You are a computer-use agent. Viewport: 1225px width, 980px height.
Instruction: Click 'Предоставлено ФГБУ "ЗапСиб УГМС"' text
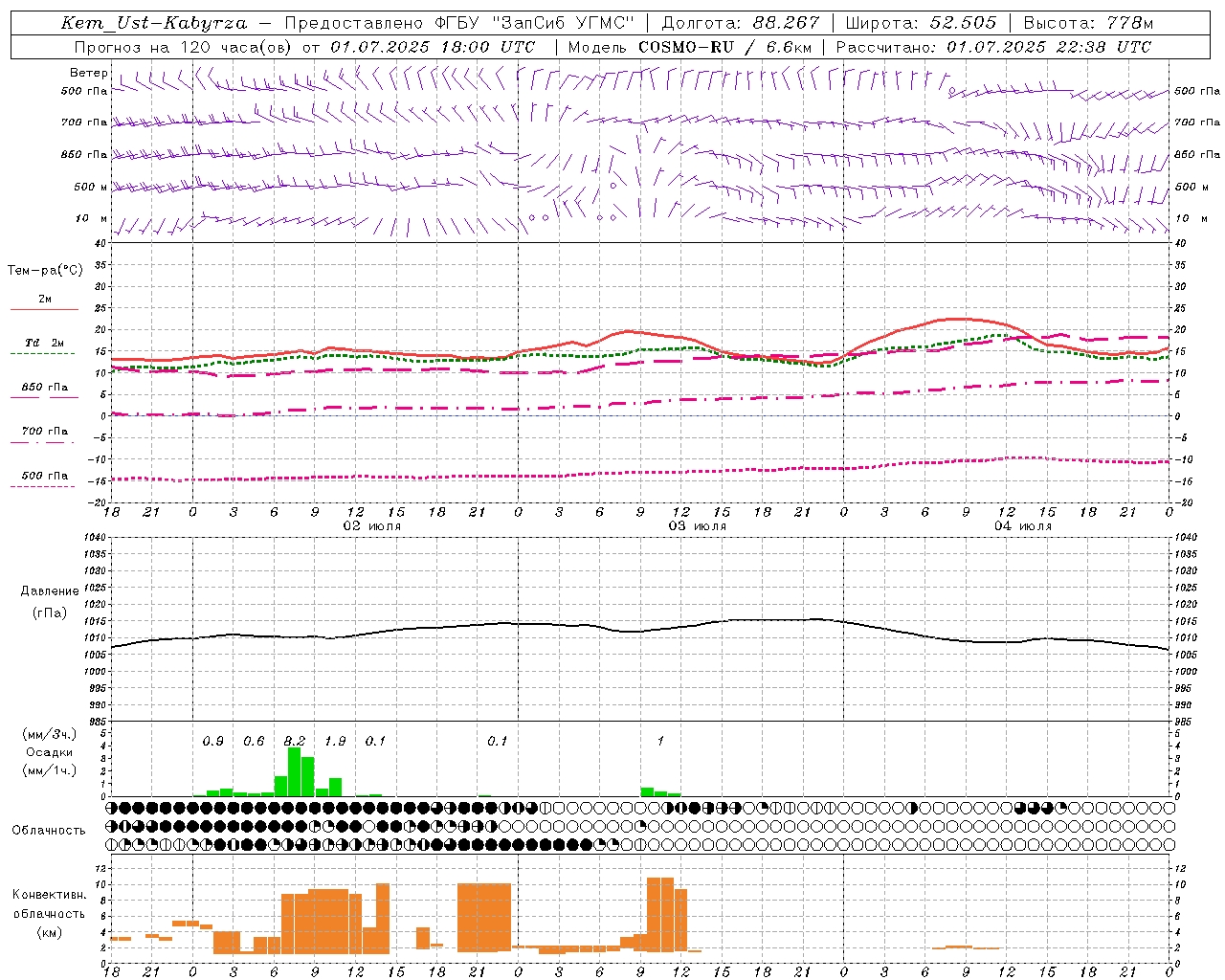tap(459, 23)
